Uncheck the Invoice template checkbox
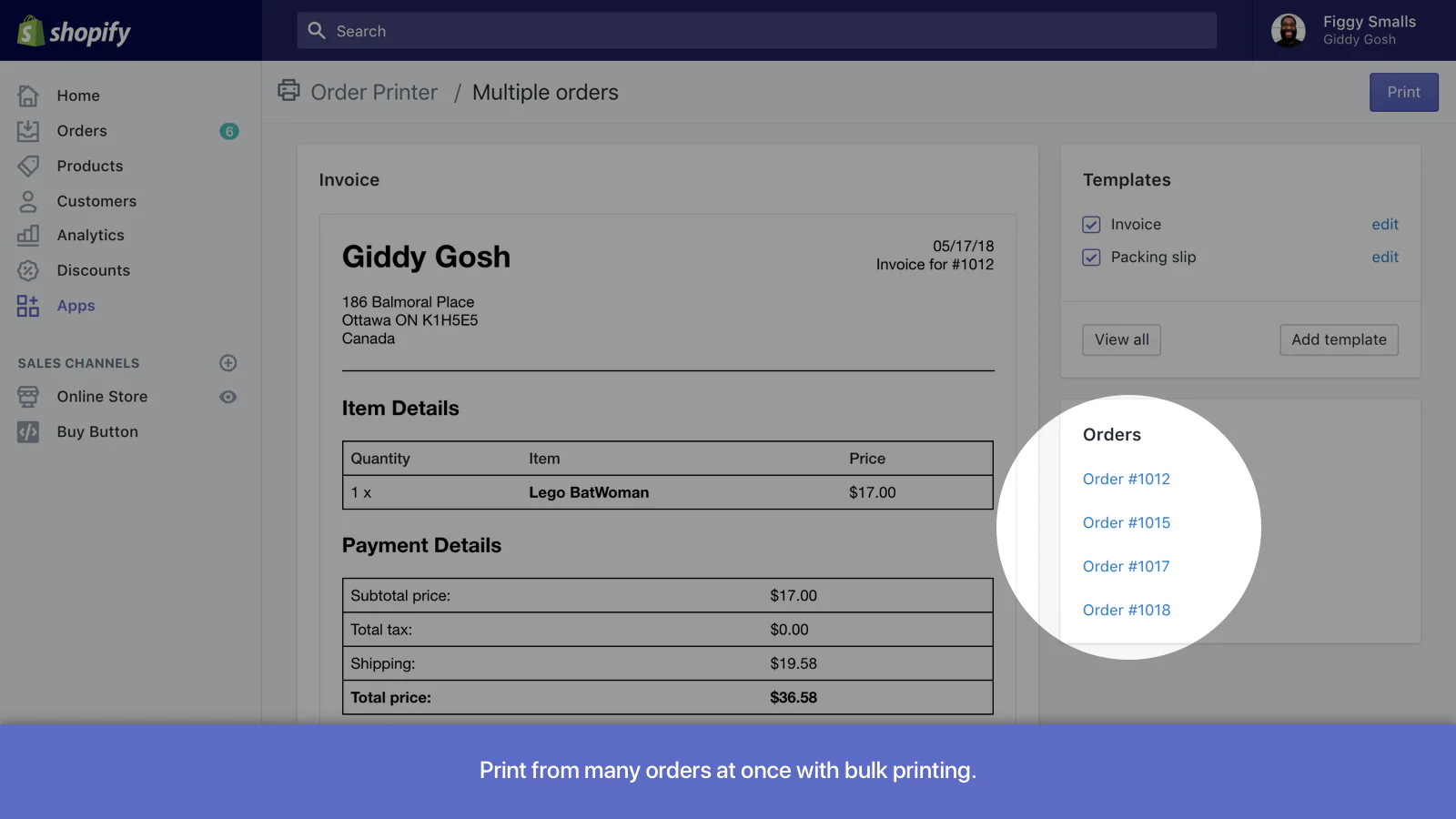The width and height of the screenshot is (1456, 819). (x=1091, y=224)
